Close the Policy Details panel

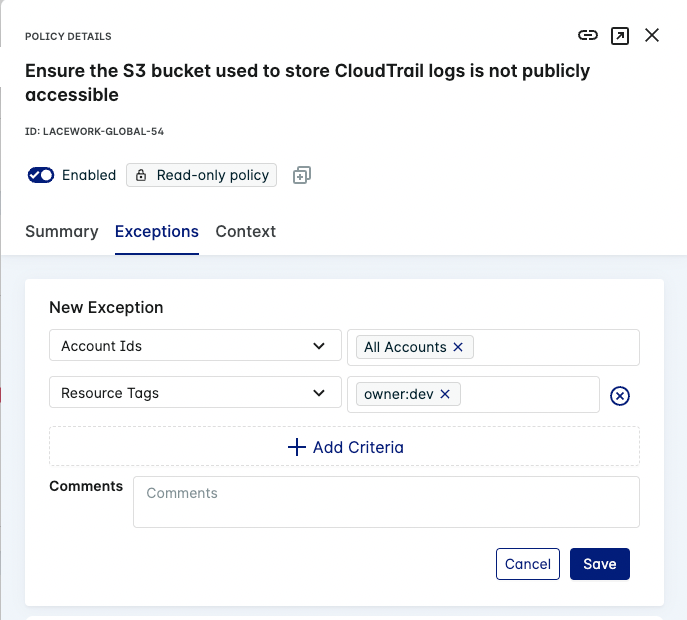(x=652, y=35)
